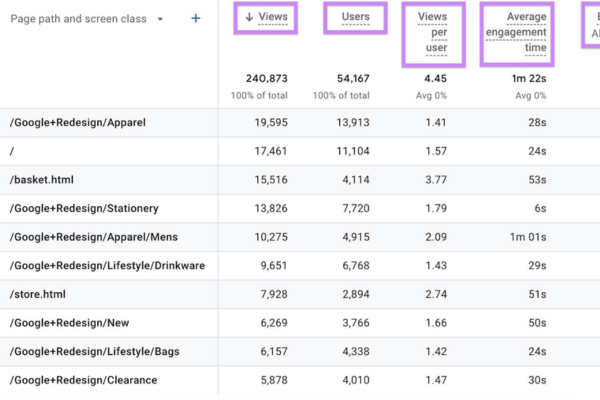
Task: Click the Views per user column header
Action: (x=433, y=33)
